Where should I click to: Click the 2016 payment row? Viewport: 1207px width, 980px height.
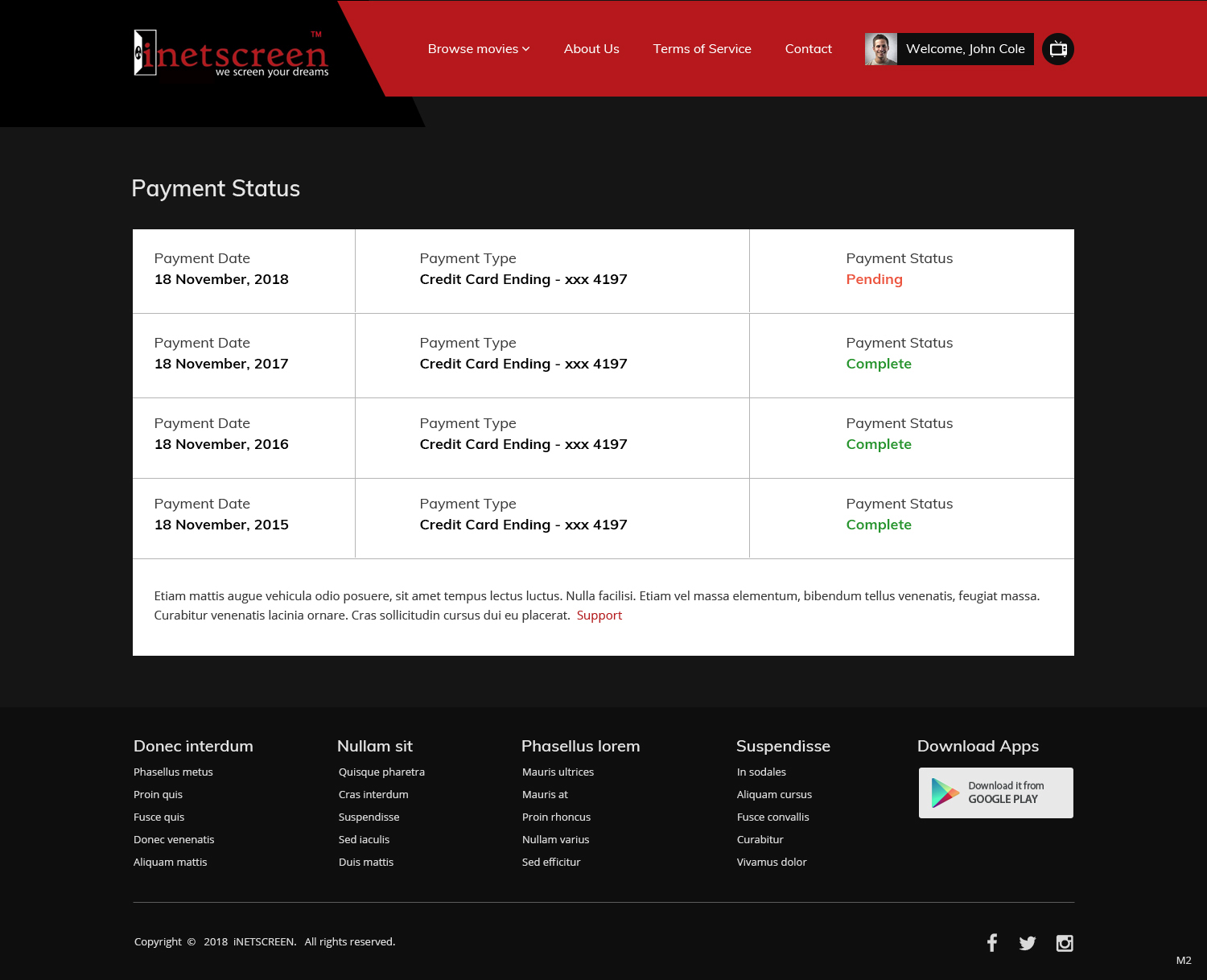603,437
